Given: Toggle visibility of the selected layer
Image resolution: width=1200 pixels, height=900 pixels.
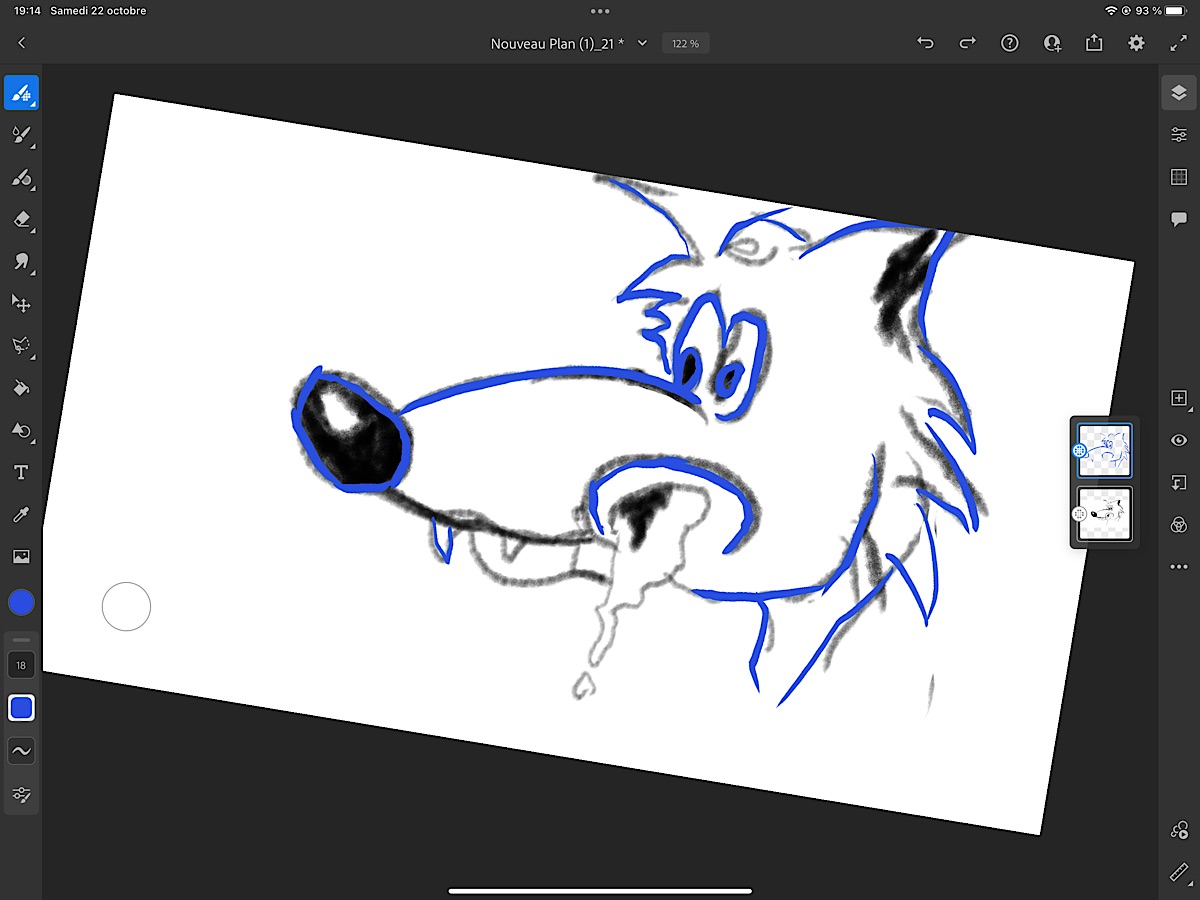Looking at the screenshot, I should pos(1178,440).
